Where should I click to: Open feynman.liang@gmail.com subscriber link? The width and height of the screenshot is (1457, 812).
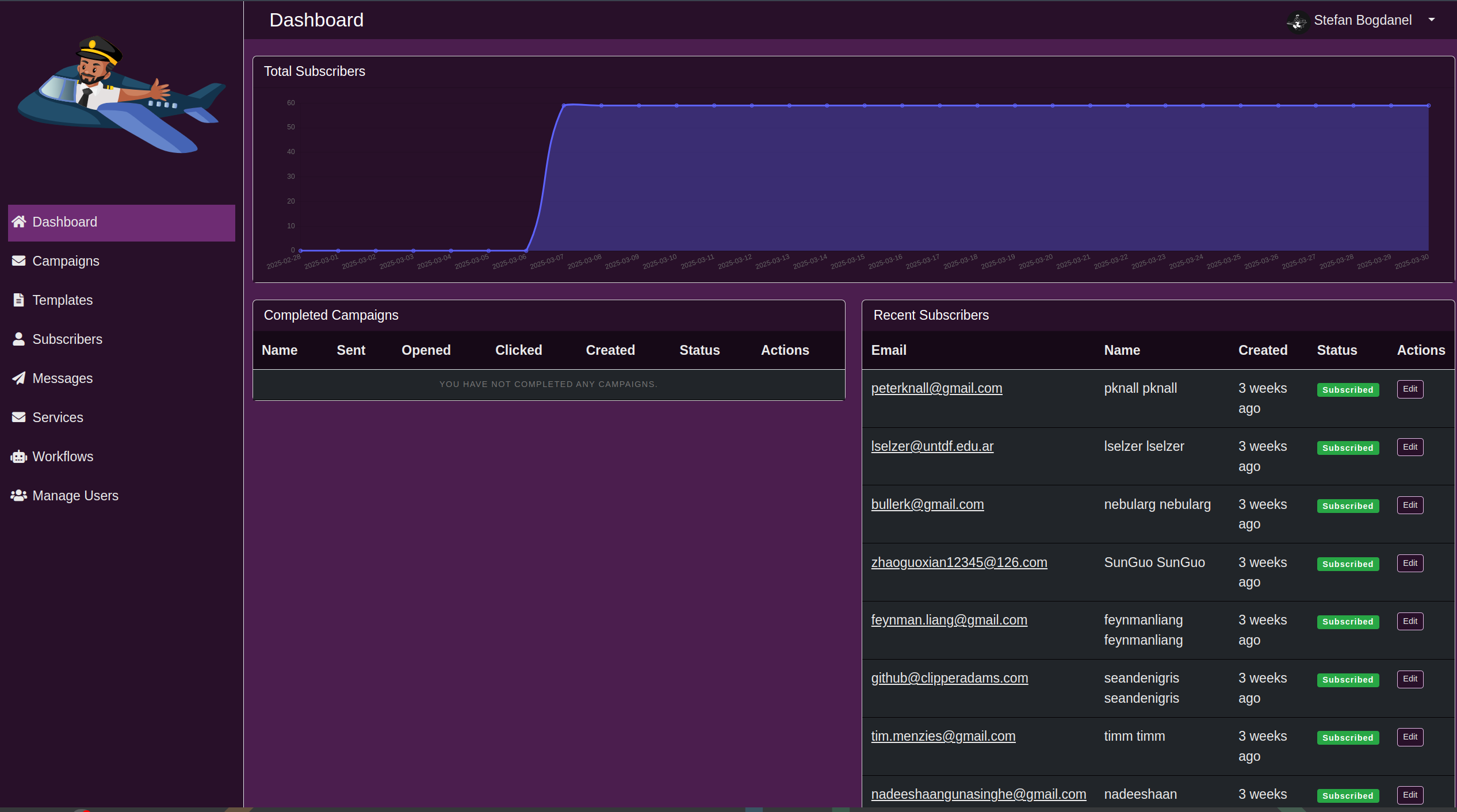(949, 621)
